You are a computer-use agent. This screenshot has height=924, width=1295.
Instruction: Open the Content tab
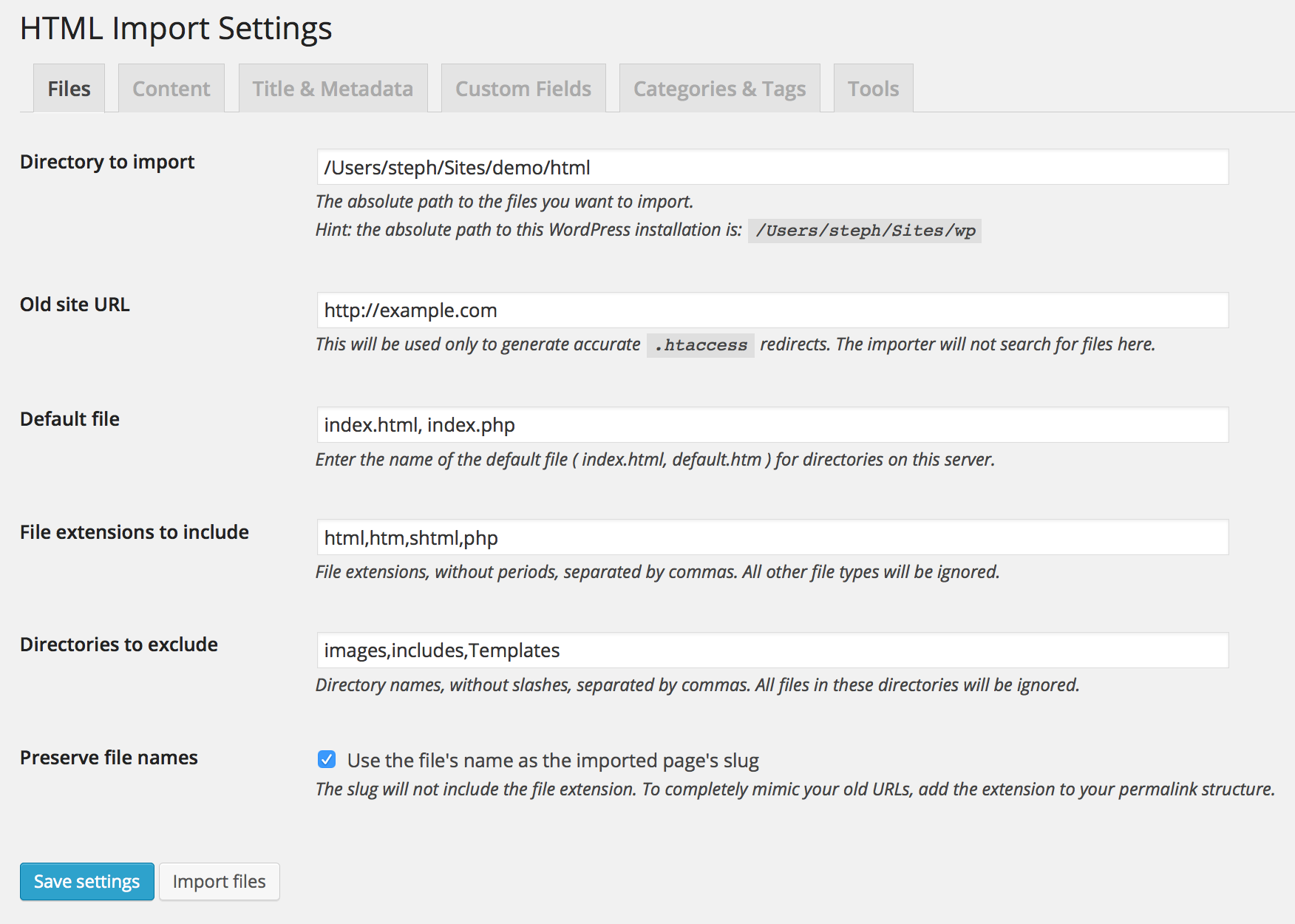point(171,89)
